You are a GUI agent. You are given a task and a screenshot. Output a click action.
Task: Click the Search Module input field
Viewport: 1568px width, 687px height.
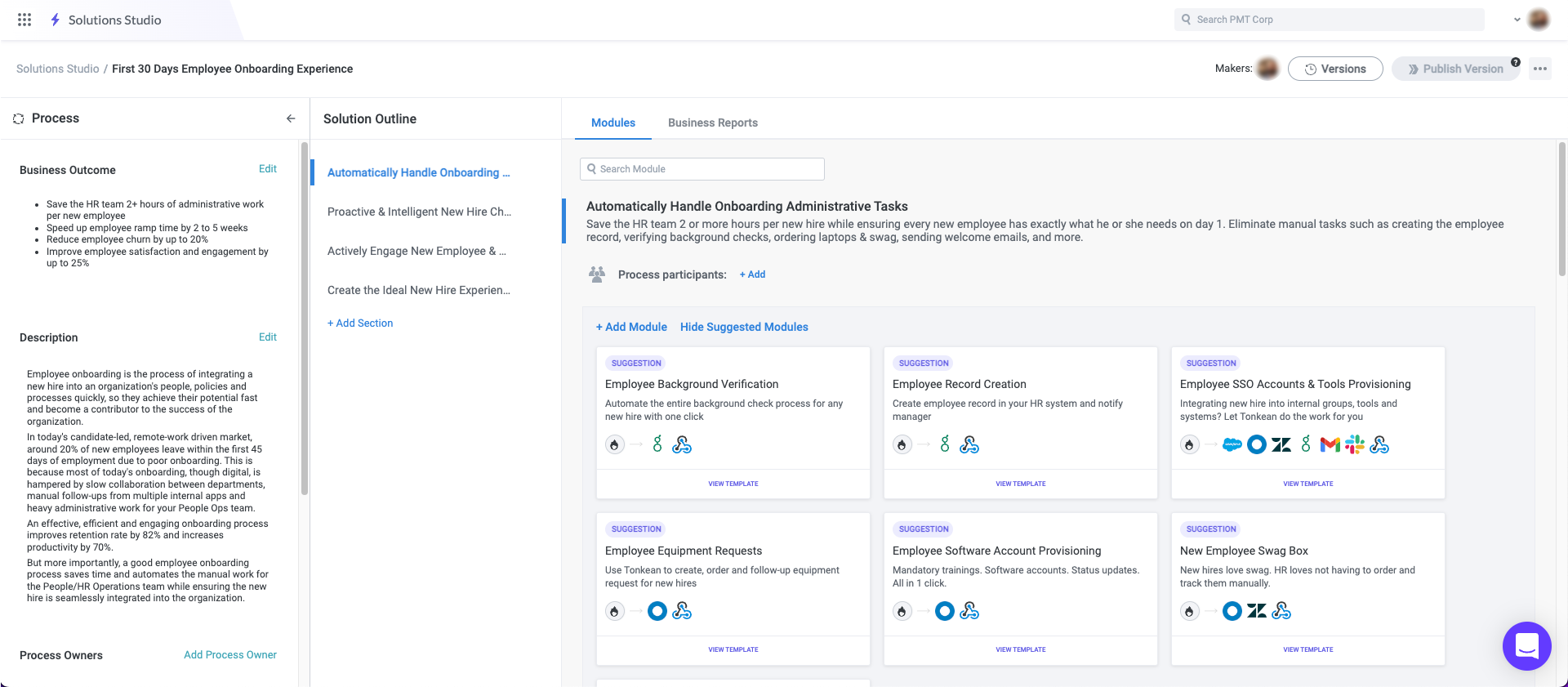702,169
